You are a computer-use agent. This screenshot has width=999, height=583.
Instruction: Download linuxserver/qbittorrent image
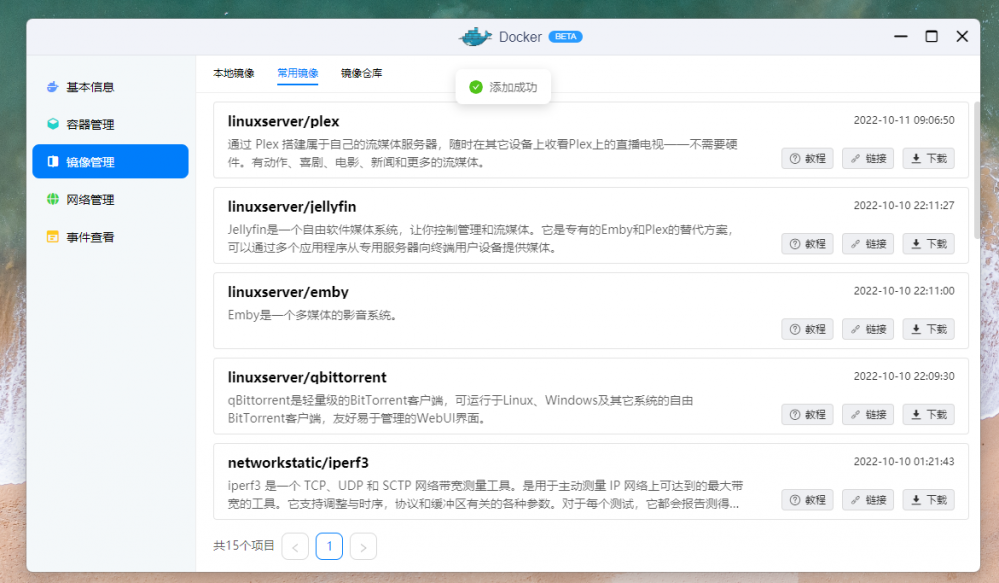click(928, 415)
